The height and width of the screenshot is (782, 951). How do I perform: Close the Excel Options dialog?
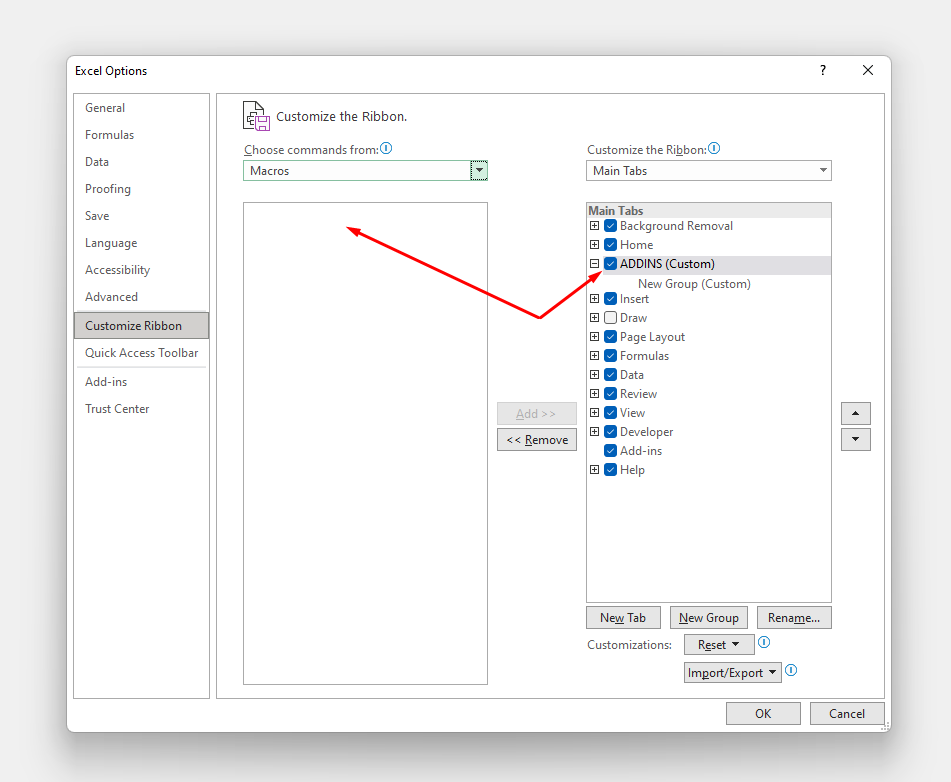coord(868,70)
